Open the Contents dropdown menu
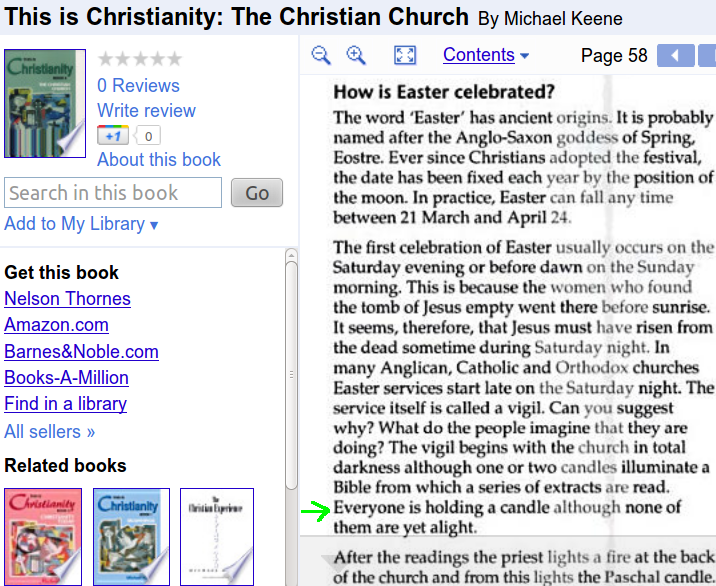Viewport: 716px width, 586px height. point(486,55)
